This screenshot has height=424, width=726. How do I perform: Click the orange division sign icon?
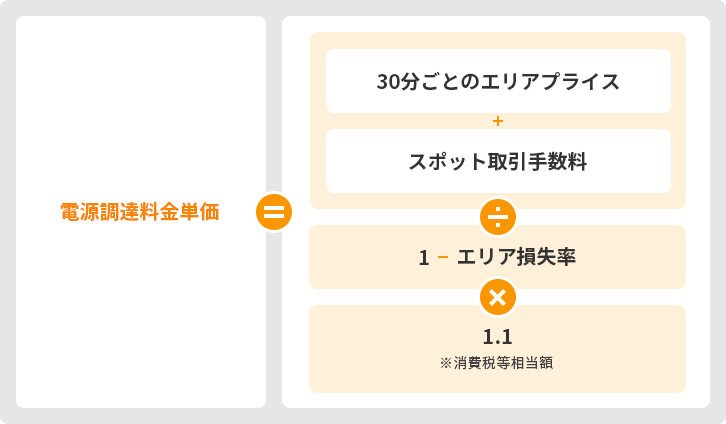tap(497, 216)
